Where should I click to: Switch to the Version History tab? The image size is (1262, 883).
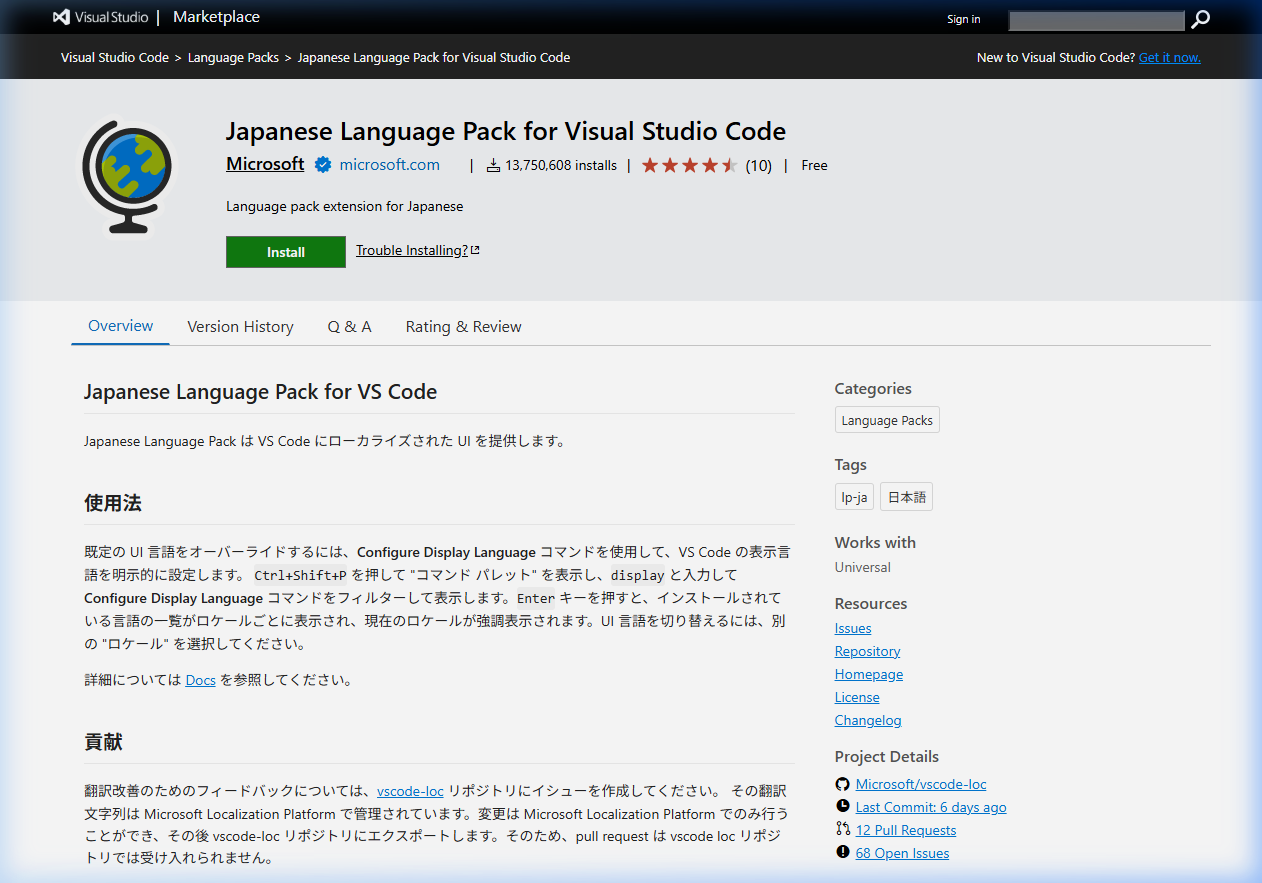click(240, 326)
